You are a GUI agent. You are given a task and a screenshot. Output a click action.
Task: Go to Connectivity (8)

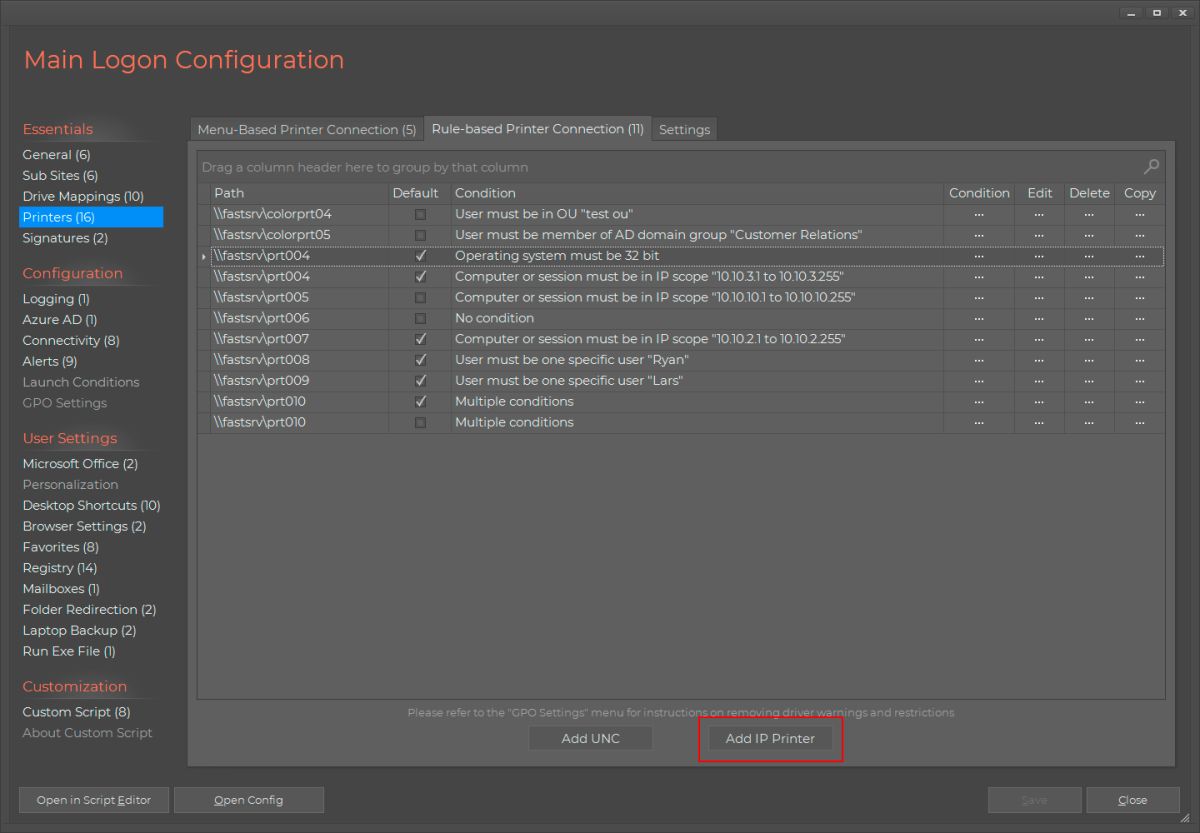[71, 341]
